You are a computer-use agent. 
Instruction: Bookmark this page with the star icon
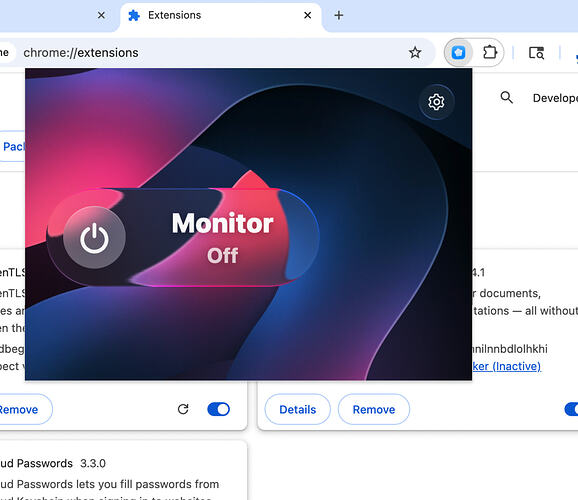[415, 53]
